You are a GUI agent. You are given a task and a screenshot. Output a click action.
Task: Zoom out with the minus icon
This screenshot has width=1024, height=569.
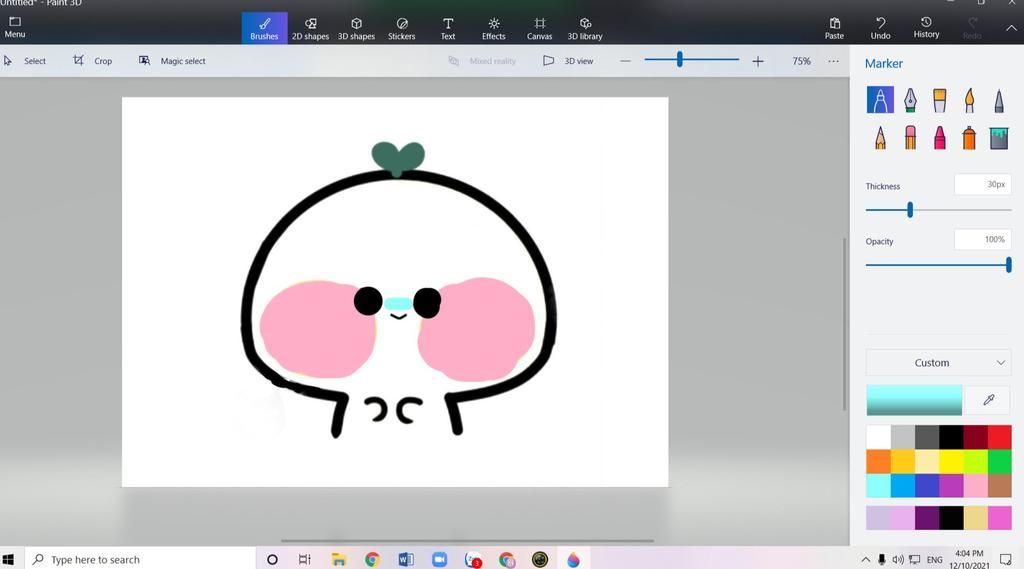[625, 61]
